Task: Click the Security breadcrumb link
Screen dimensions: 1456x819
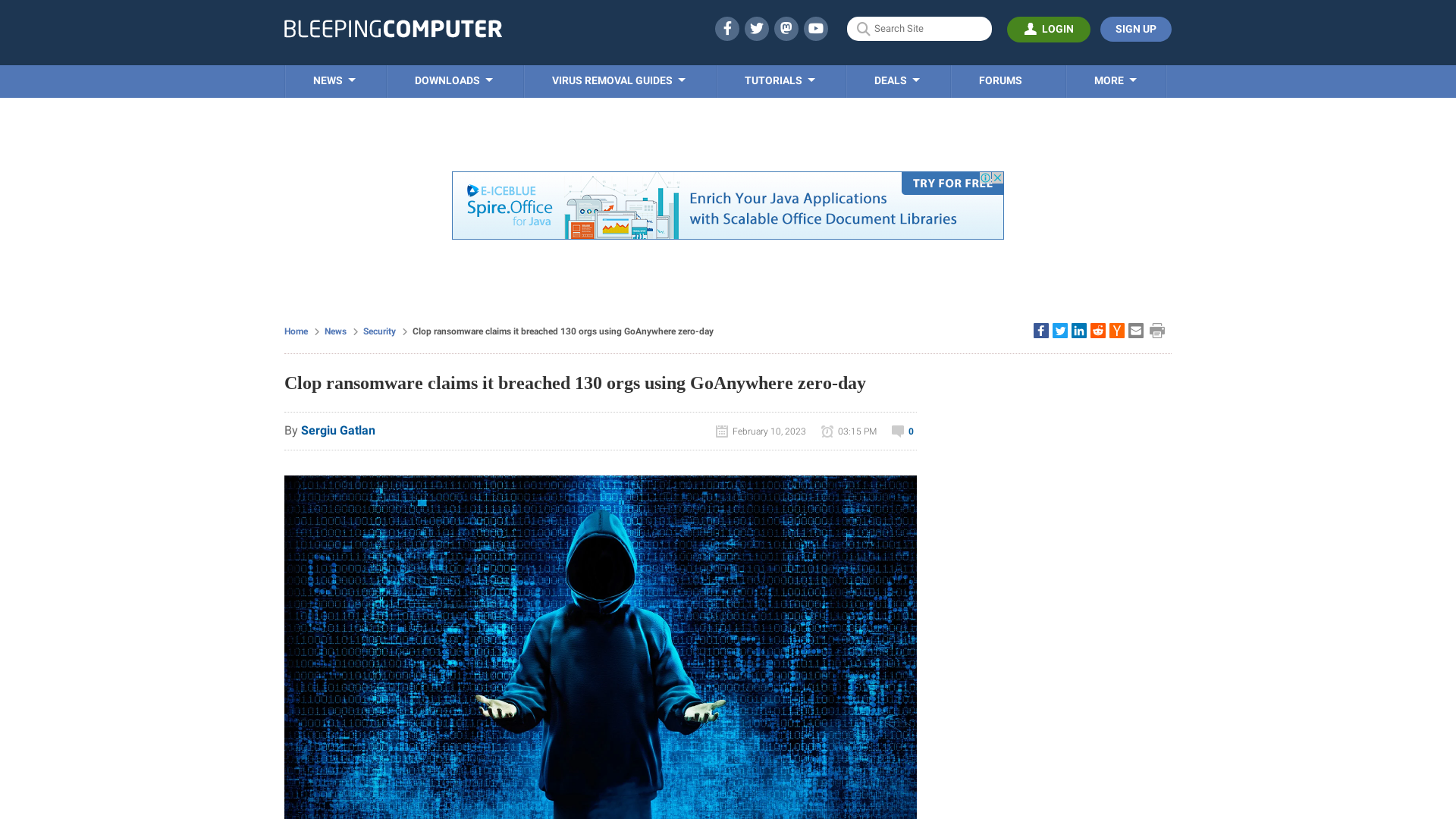Action: click(379, 331)
